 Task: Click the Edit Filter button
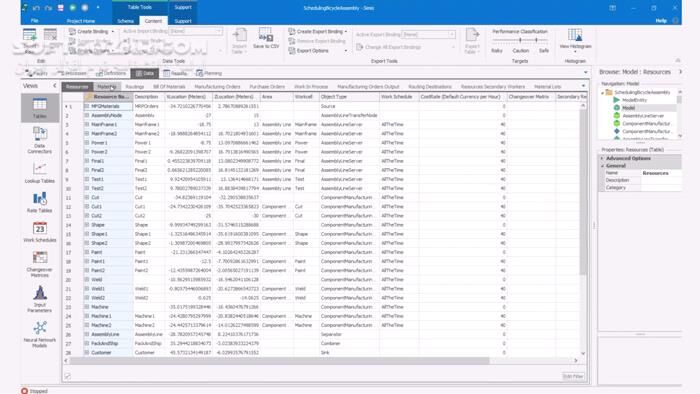tap(573, 376)
